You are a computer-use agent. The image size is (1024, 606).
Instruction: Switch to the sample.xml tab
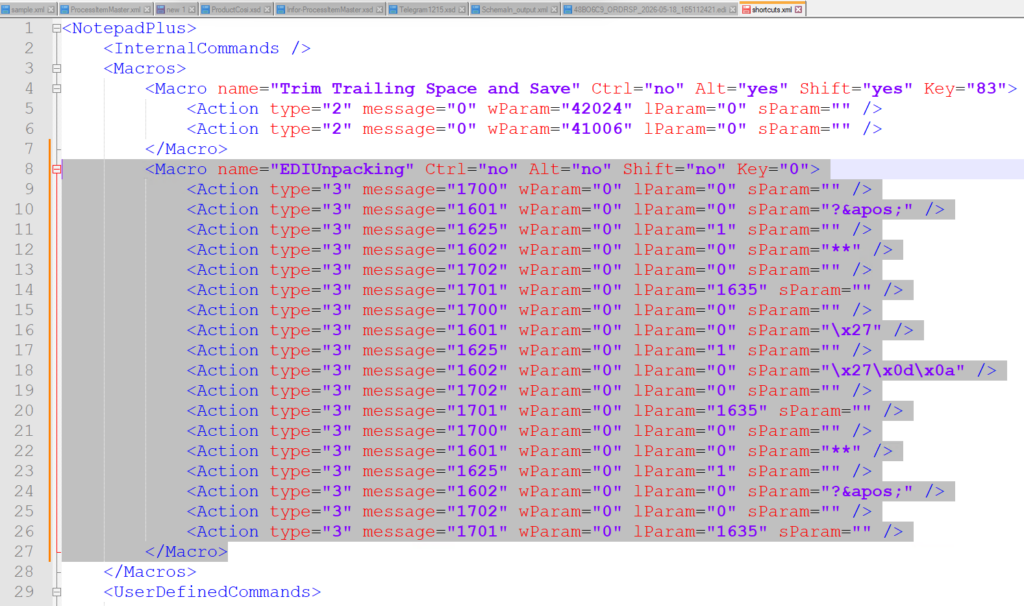[27, 9]
